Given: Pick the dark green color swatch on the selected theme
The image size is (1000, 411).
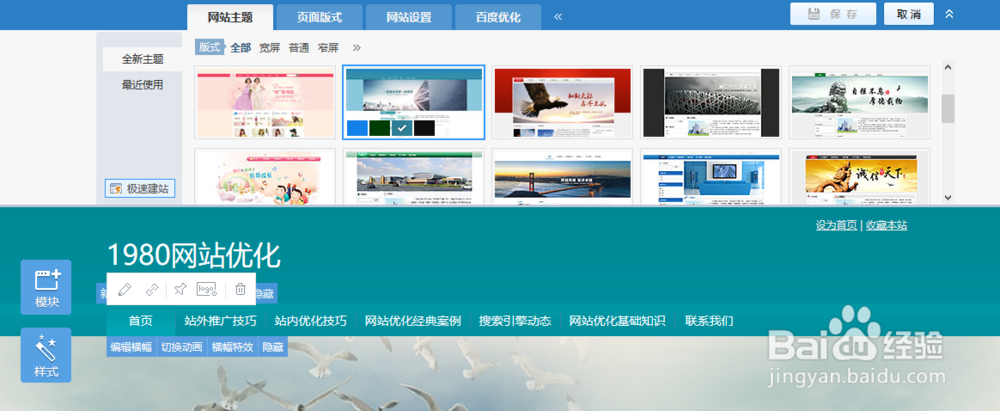Looking at the screenshot, I should point(379,128).
